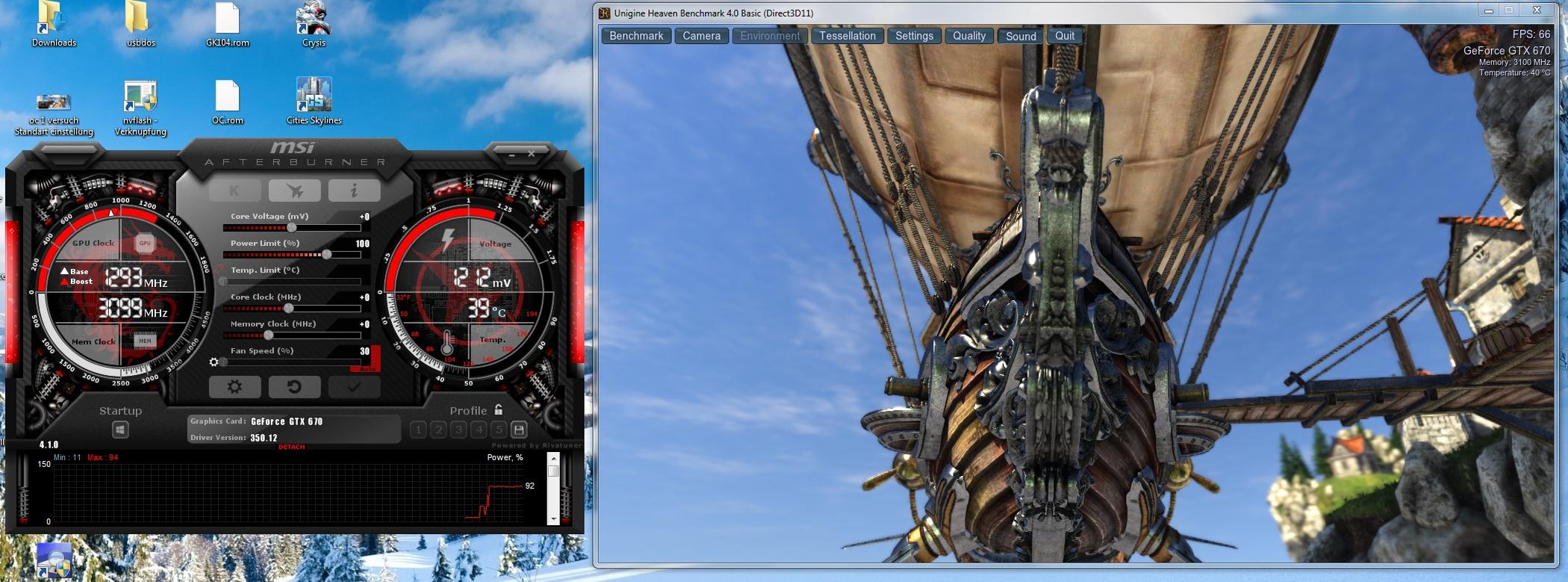The image size is (1568, 582).
Task: Click the Power Limit slider handle
Action: coord(326,254)
